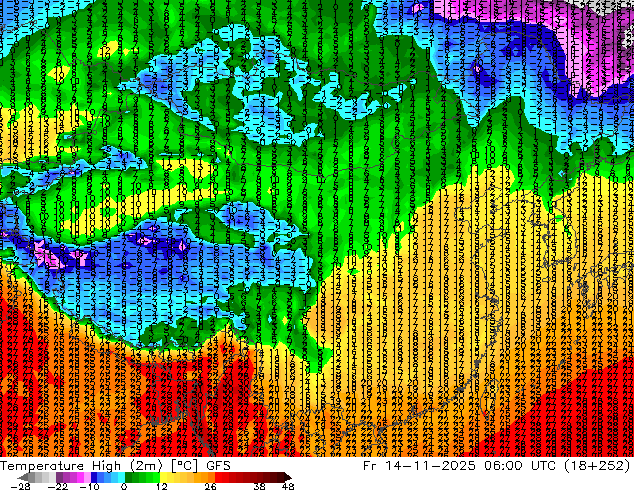Click the -22 legend label
The image size is (634, 490).
(58, 486)
